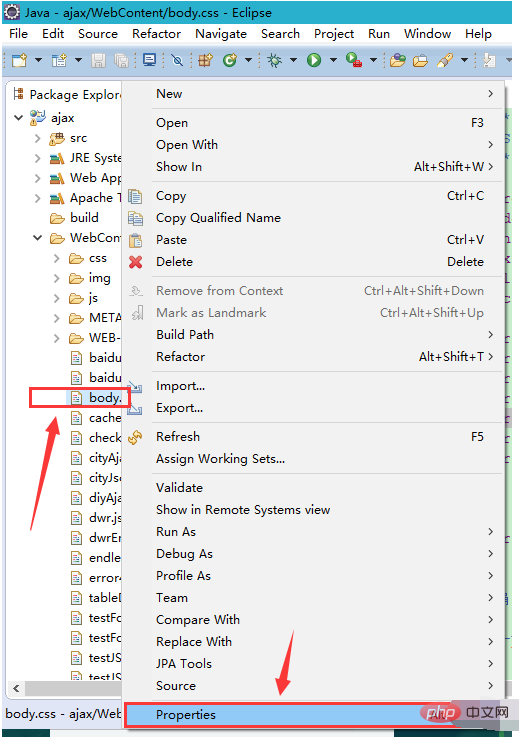The height and width of the screenshot is (745, 519).
Task: Click the Package Explorer left scroll arrow
Action: 17,688
